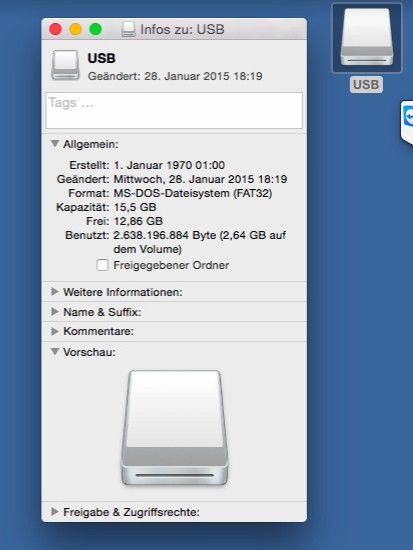Click the value Mittwoch, 28. Januar 2015 18:19
This screenshot has width=413, height=550.
(200, 179)
